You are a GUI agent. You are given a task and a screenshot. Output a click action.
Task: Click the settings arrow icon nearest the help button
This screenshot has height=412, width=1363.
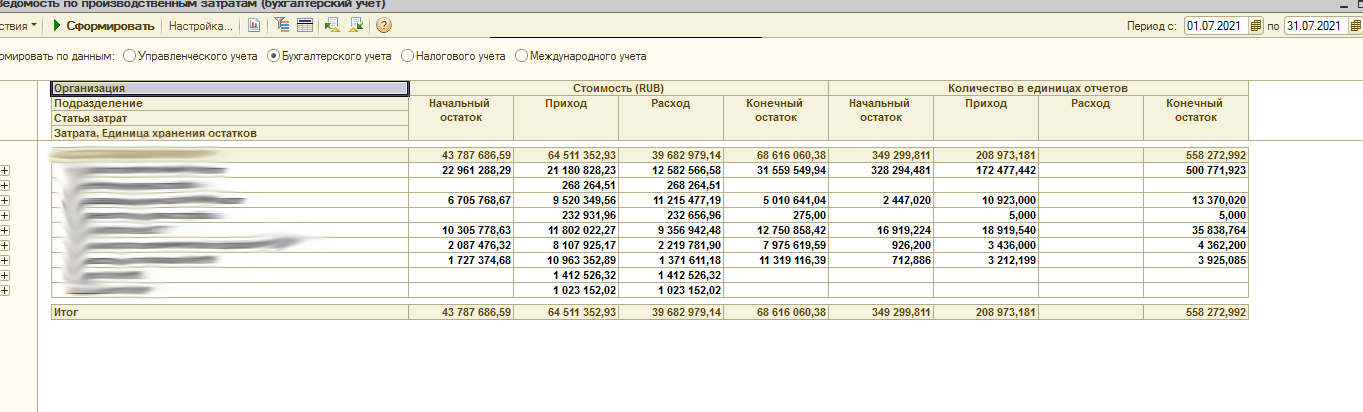coord(355,25)
